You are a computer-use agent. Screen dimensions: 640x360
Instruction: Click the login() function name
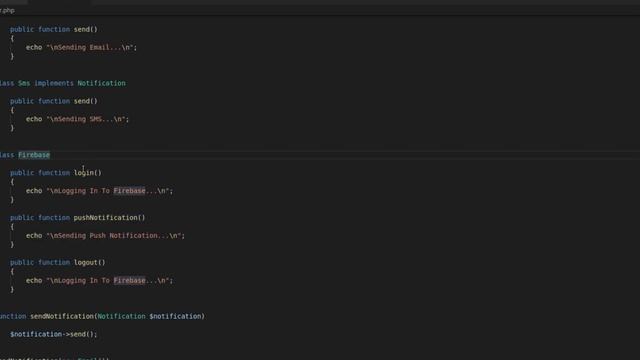click(x=88, y=173)
